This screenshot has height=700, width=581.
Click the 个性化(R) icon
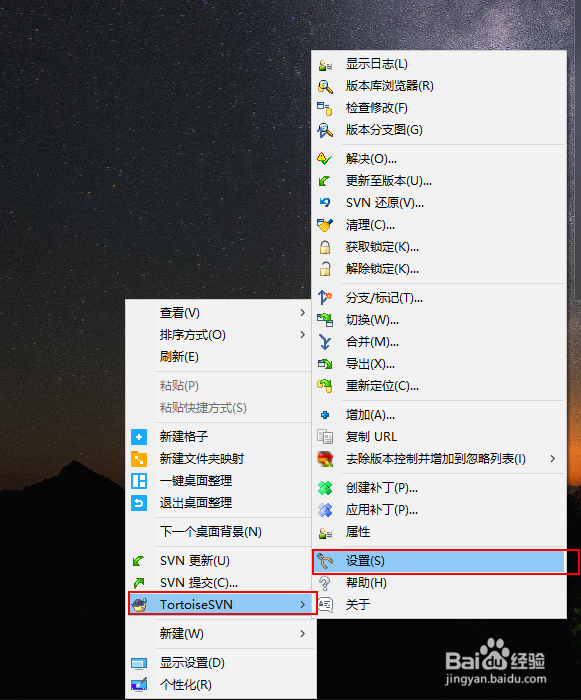139,685
